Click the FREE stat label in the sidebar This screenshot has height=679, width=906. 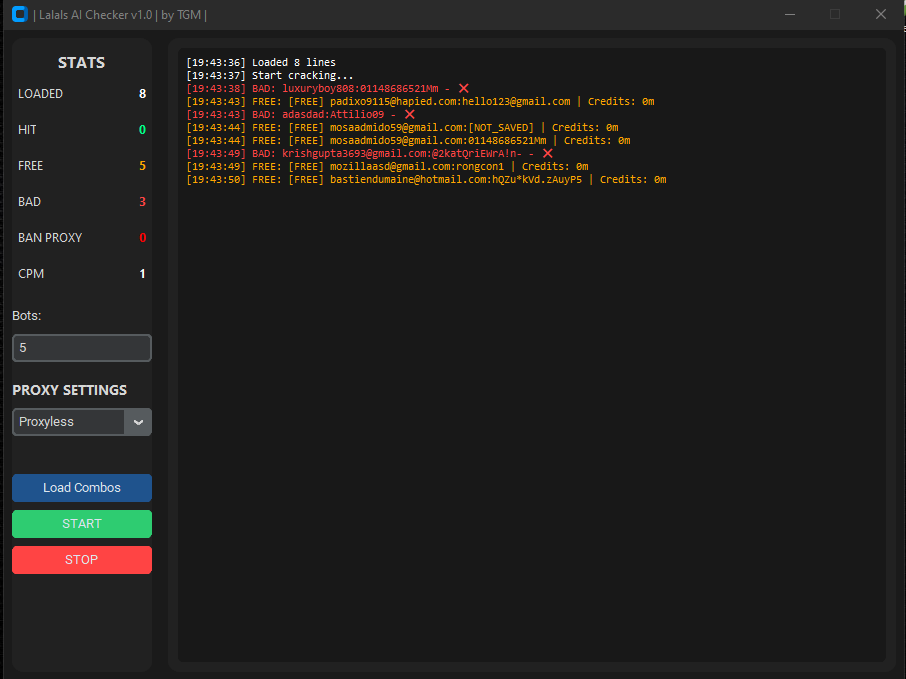[31, 166]
